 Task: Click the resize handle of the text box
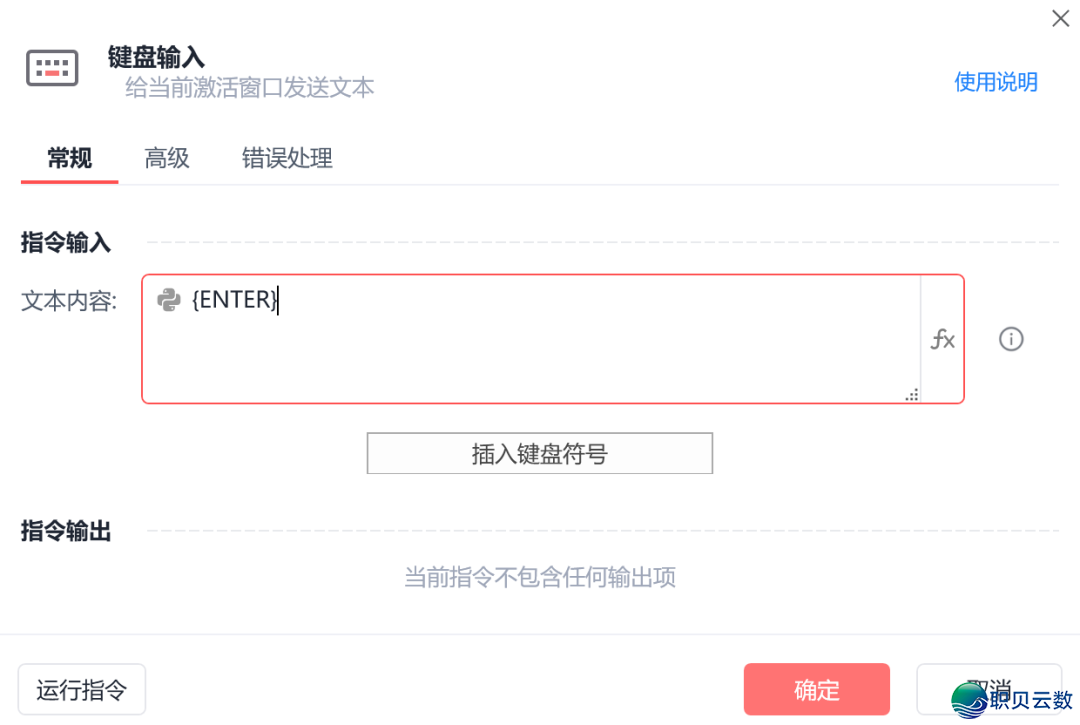(911, 394)
